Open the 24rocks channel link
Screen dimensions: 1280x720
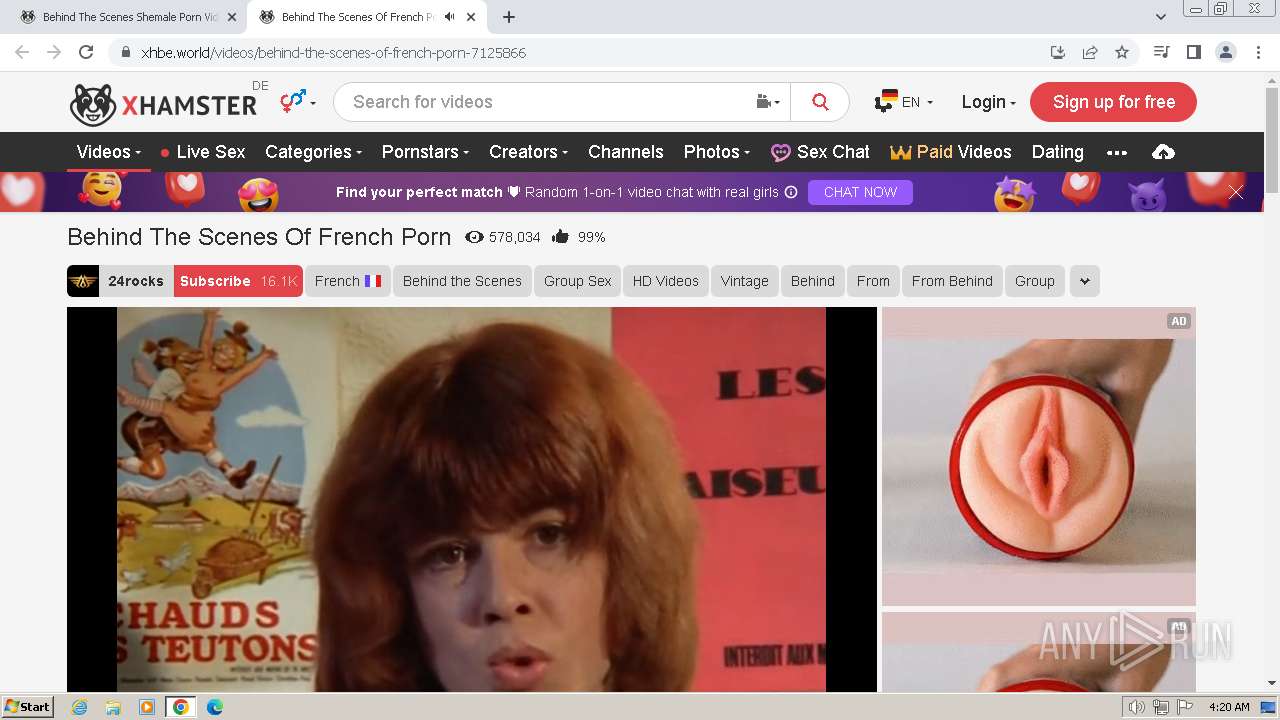pyautogui.click(x=135, y=281)
